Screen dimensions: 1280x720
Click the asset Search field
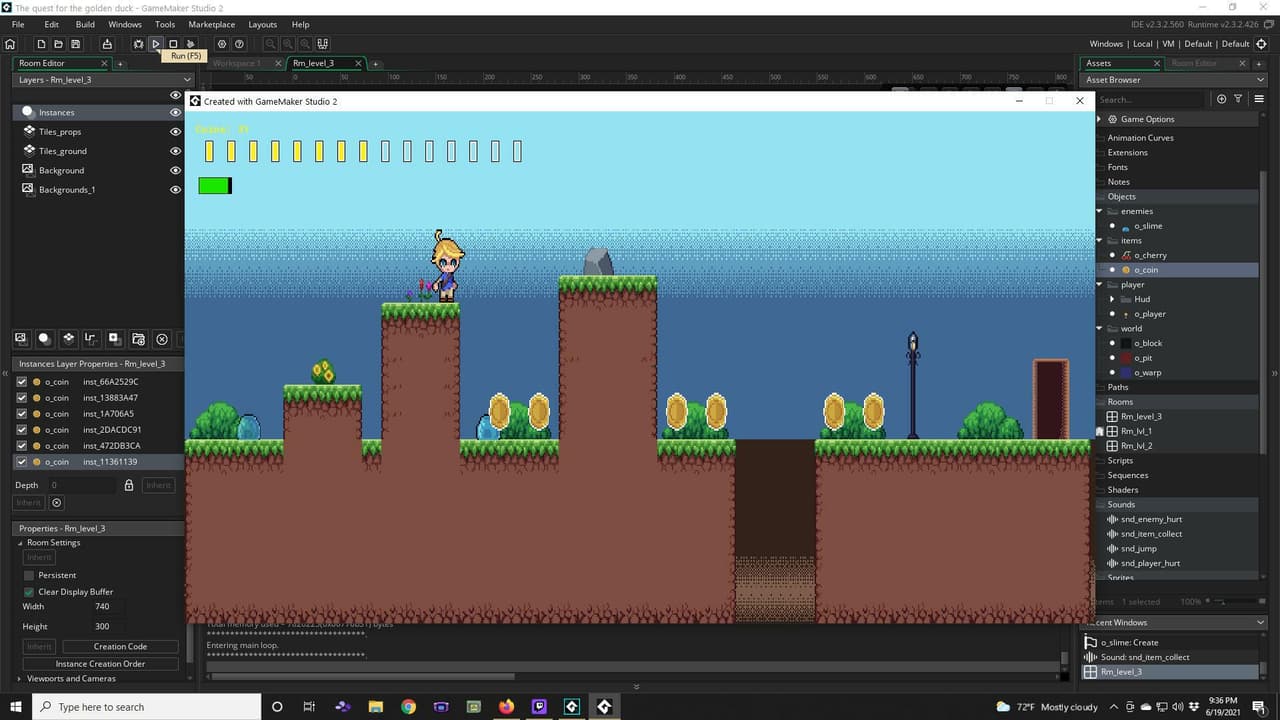[1150, 99]
